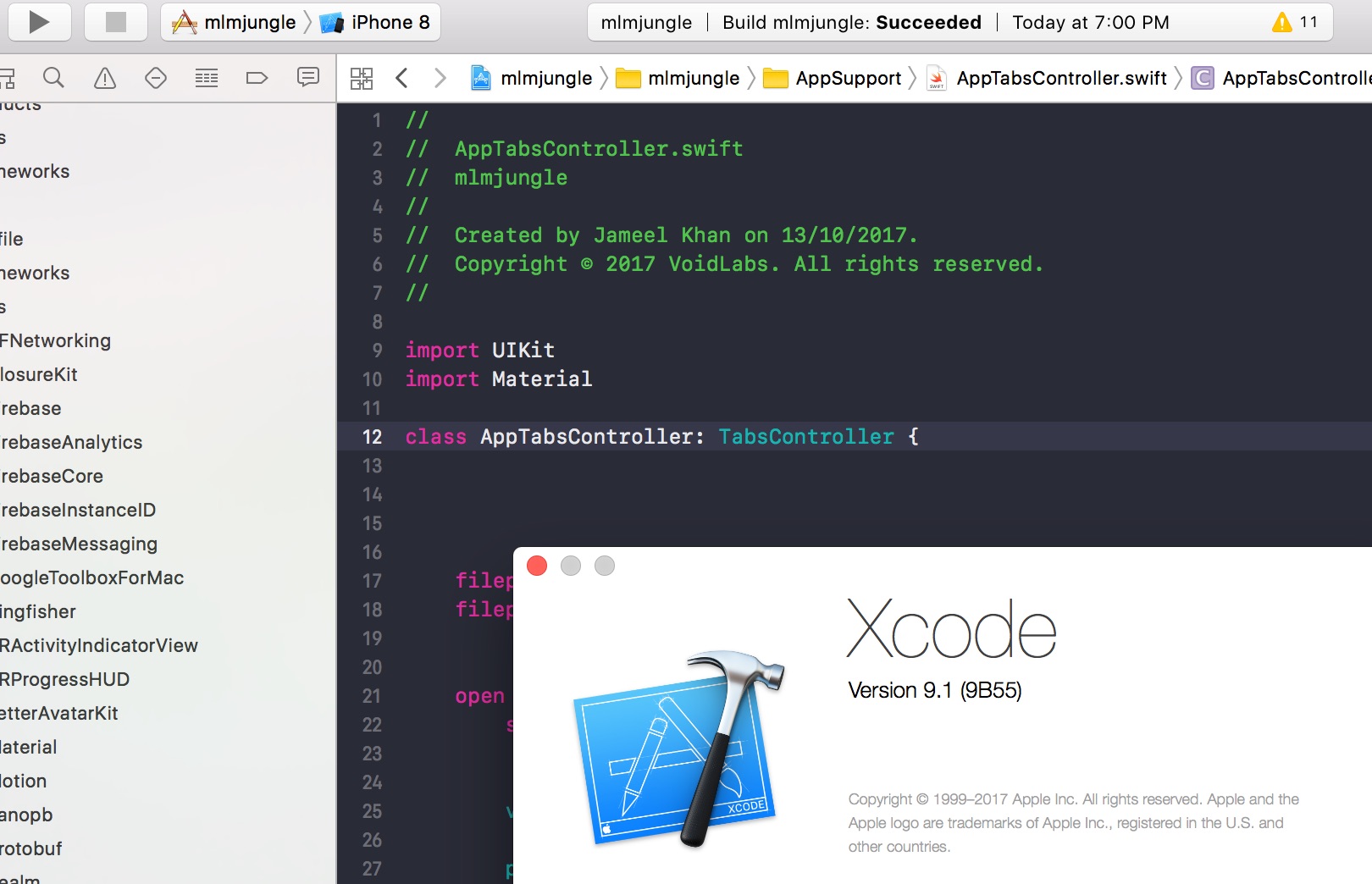Viewport: 1372px width, 884px height.
Task: Select PKProgressHUD in navigator
Action: [x=65, y=679]
